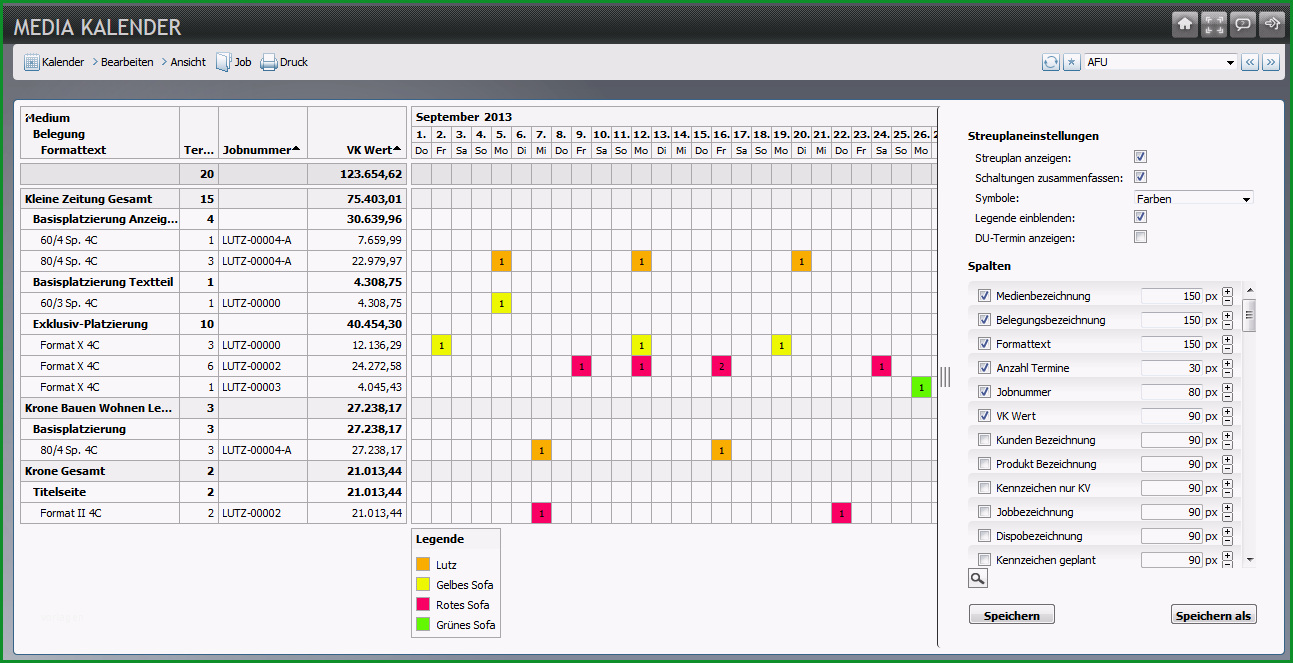Toggle fullscreen view icon

1214,25
